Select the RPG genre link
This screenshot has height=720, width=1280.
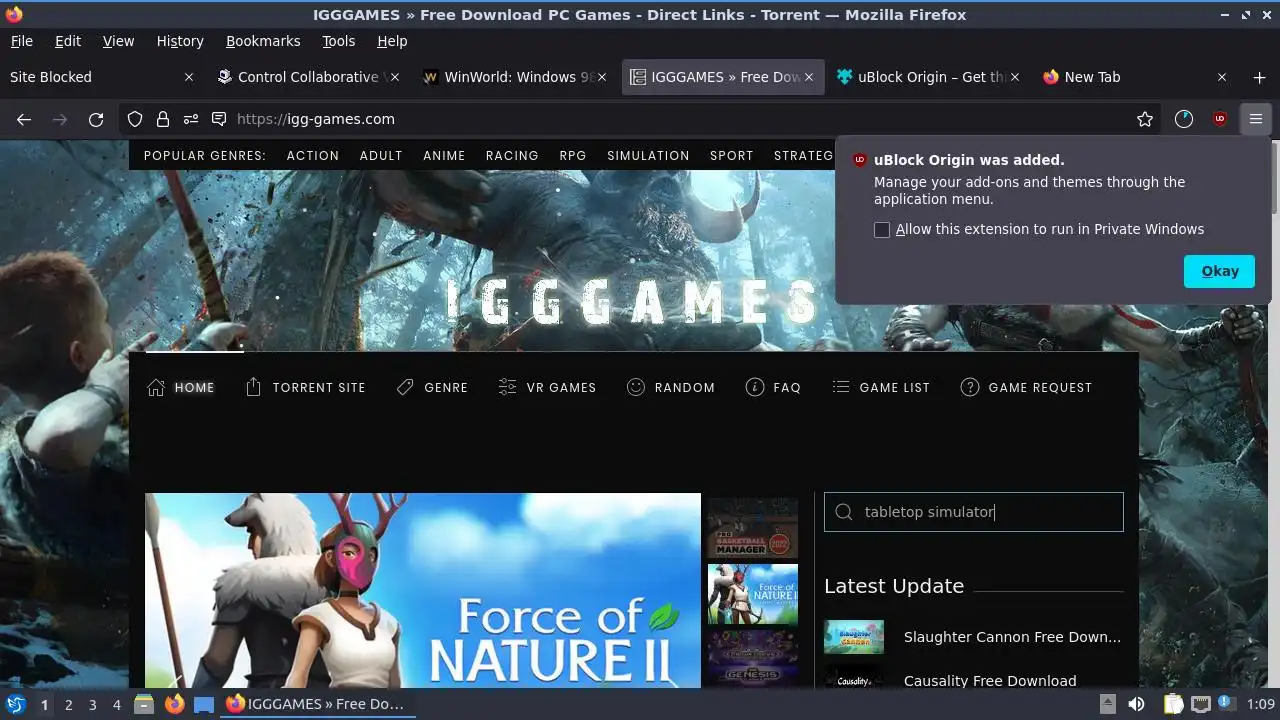(573, 156)
